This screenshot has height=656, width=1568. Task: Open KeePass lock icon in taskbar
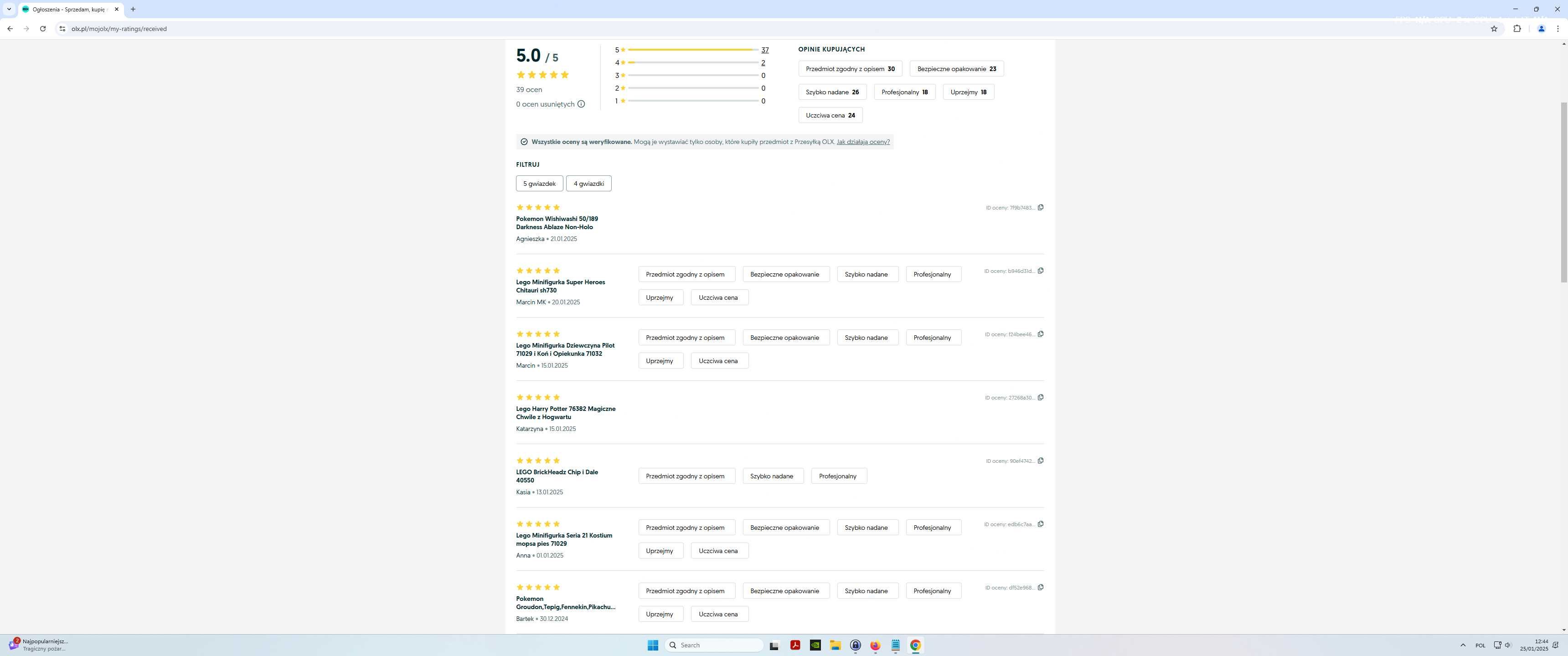(x=855, y=645)
